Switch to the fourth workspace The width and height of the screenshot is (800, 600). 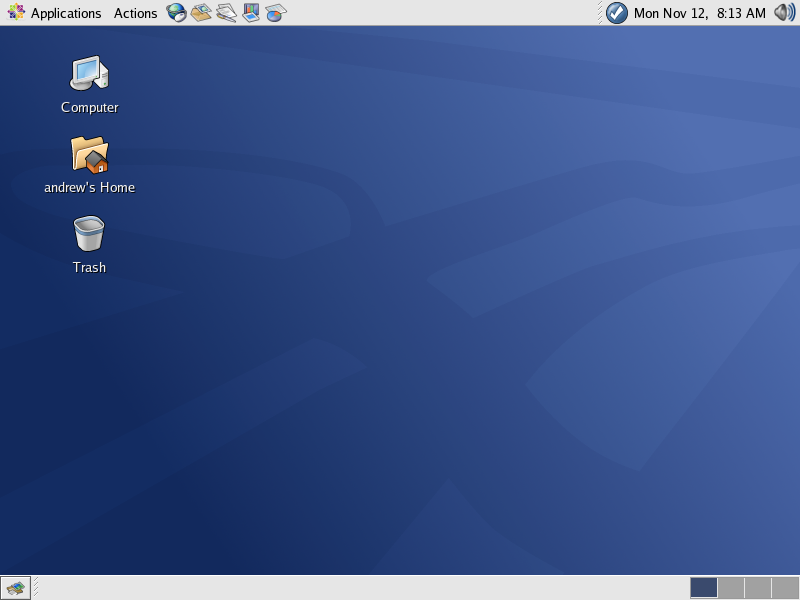pos(785,588)
